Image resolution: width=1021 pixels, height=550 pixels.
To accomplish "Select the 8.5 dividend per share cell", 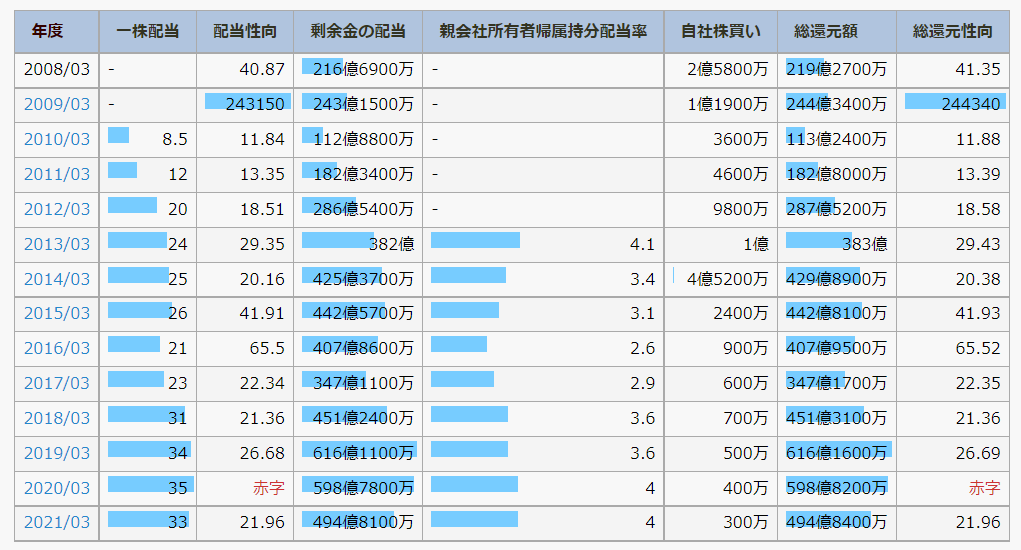I will coord(148,139).
